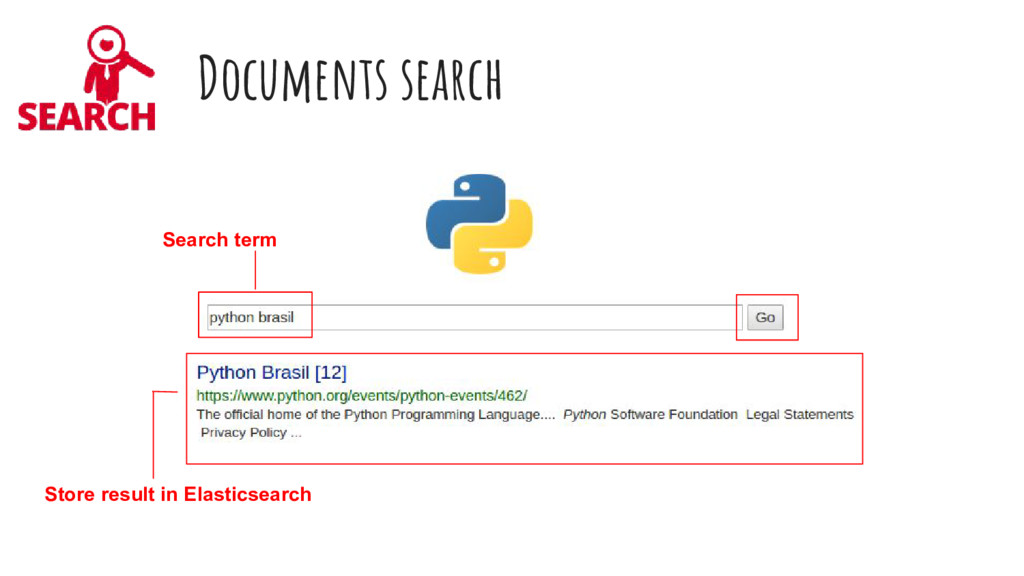Click the 'Privacy Policy ...' snippet text
Viewport: 1024px width, 576px height.
(251, 432)
